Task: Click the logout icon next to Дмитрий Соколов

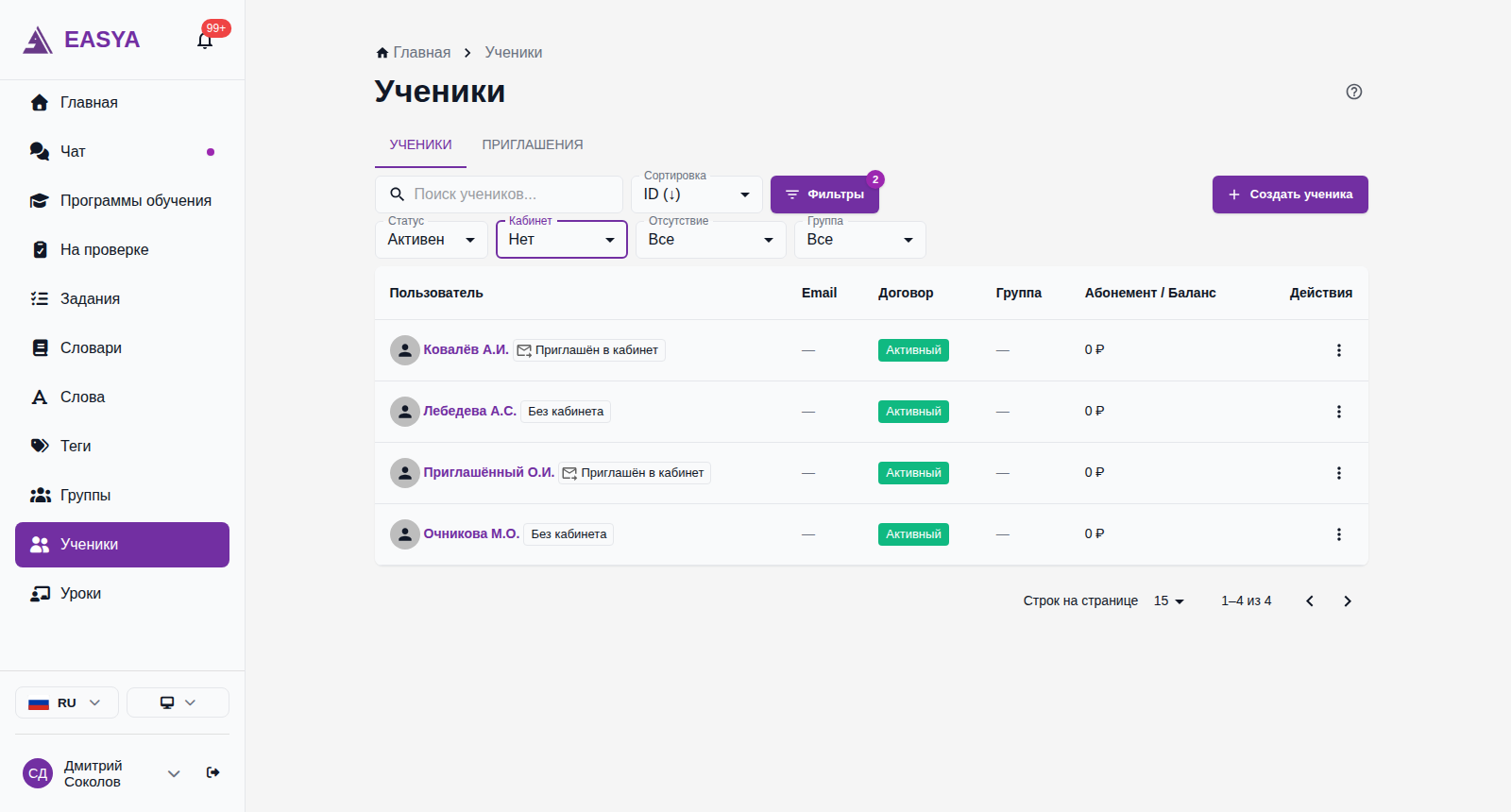Action: point(213,772)
